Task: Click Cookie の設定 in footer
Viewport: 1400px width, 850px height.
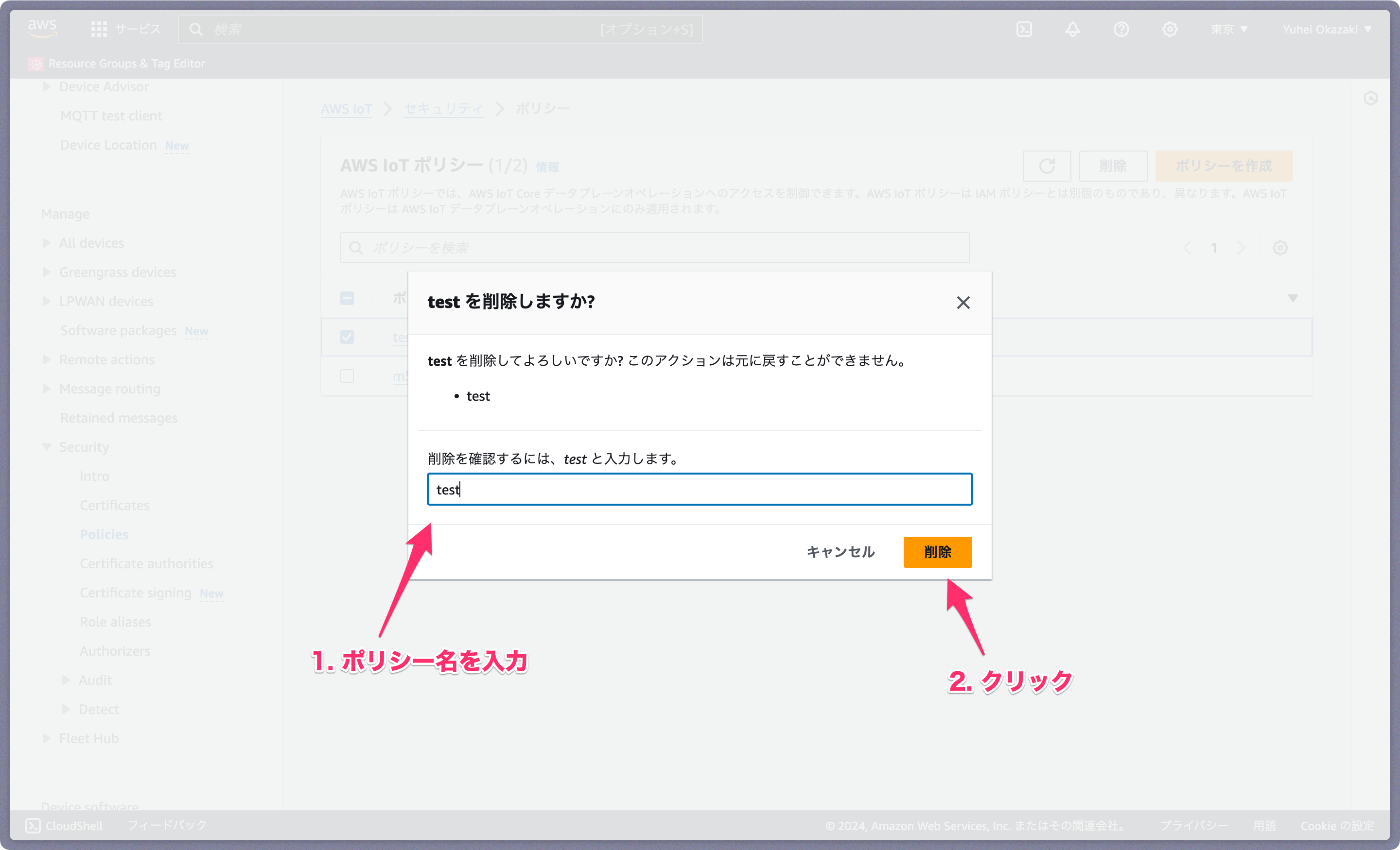Action: click(1338, 826)
